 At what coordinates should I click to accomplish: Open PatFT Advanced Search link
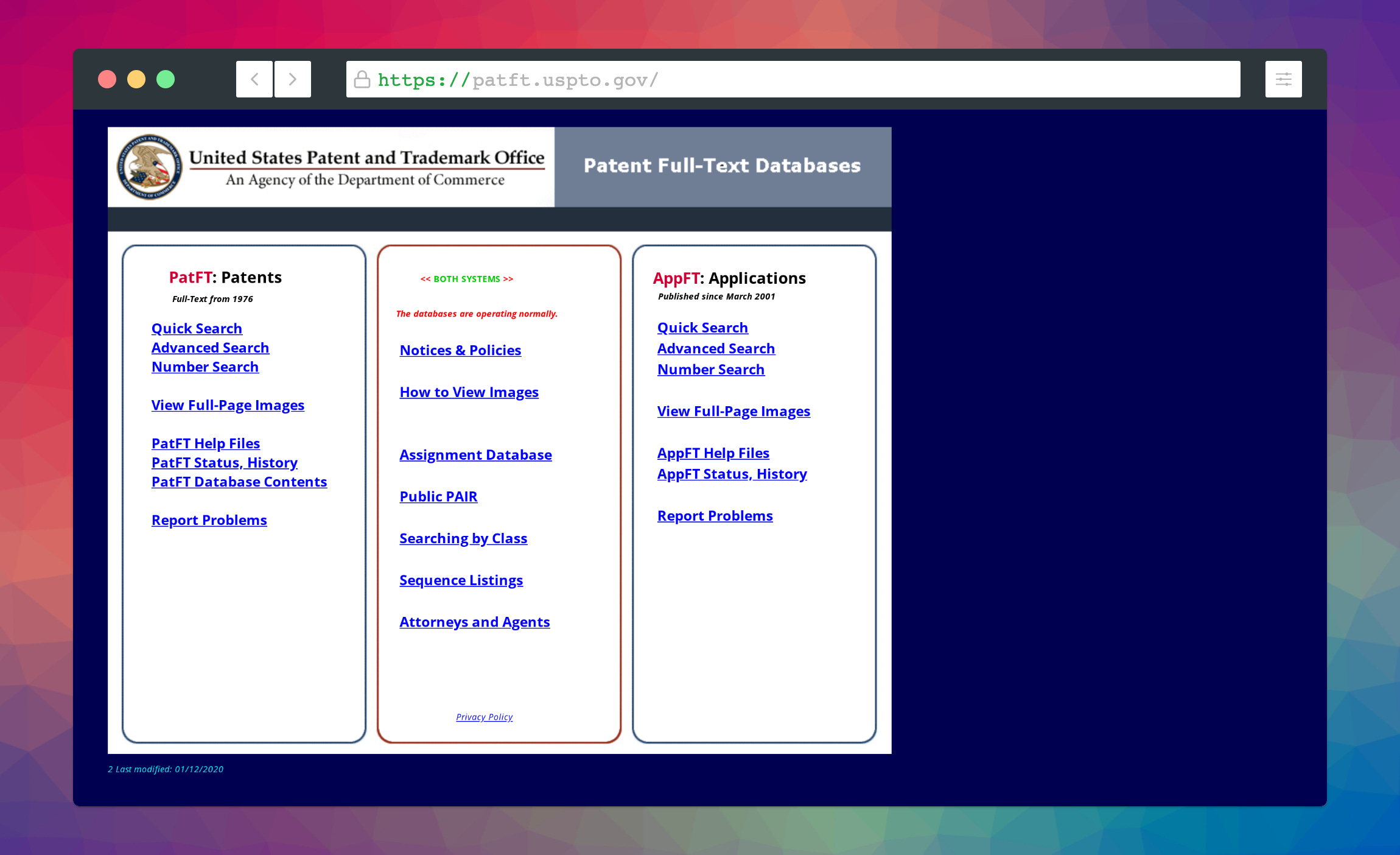pos(210,348)
